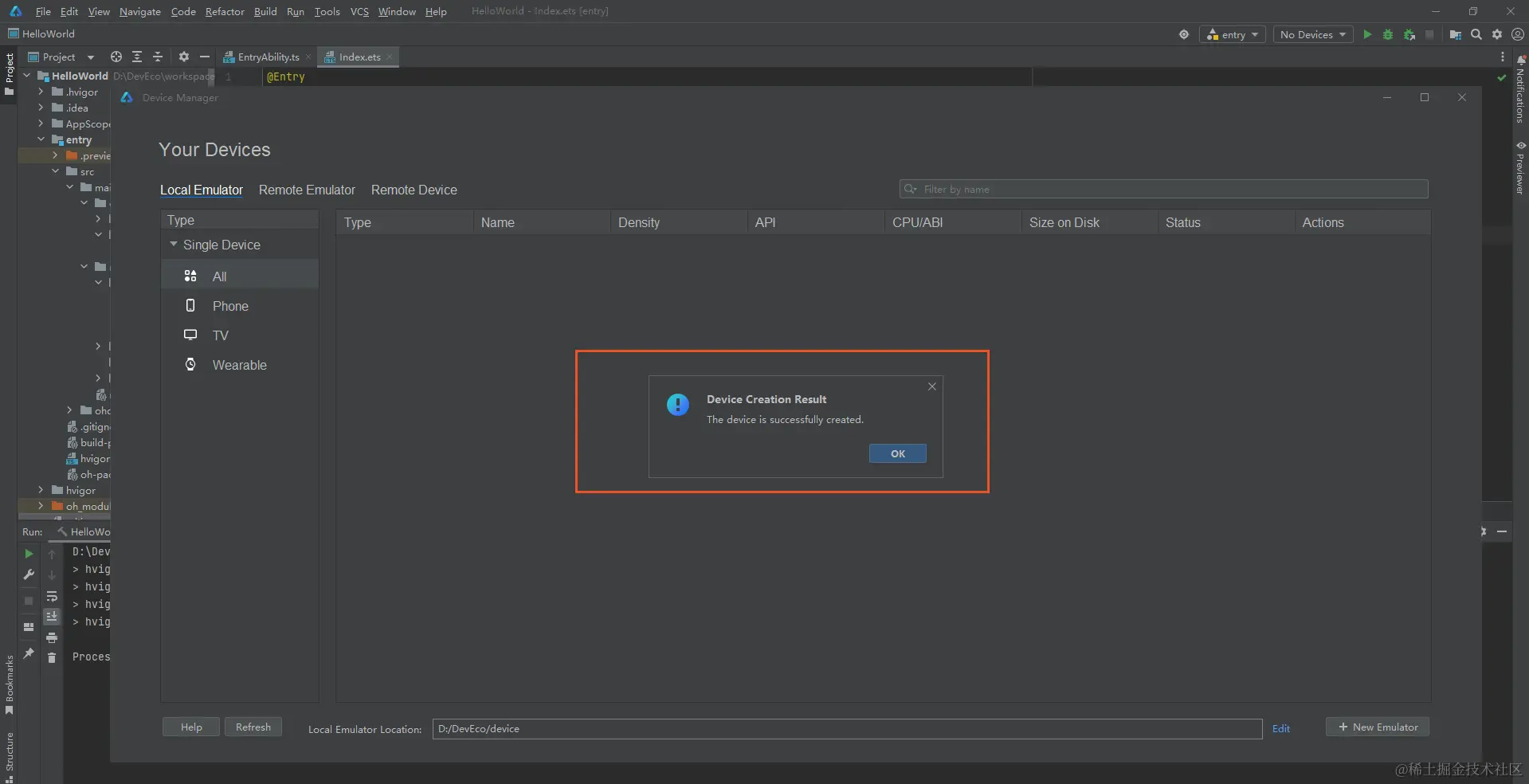Open the Build menu

(x=265, y=11)
